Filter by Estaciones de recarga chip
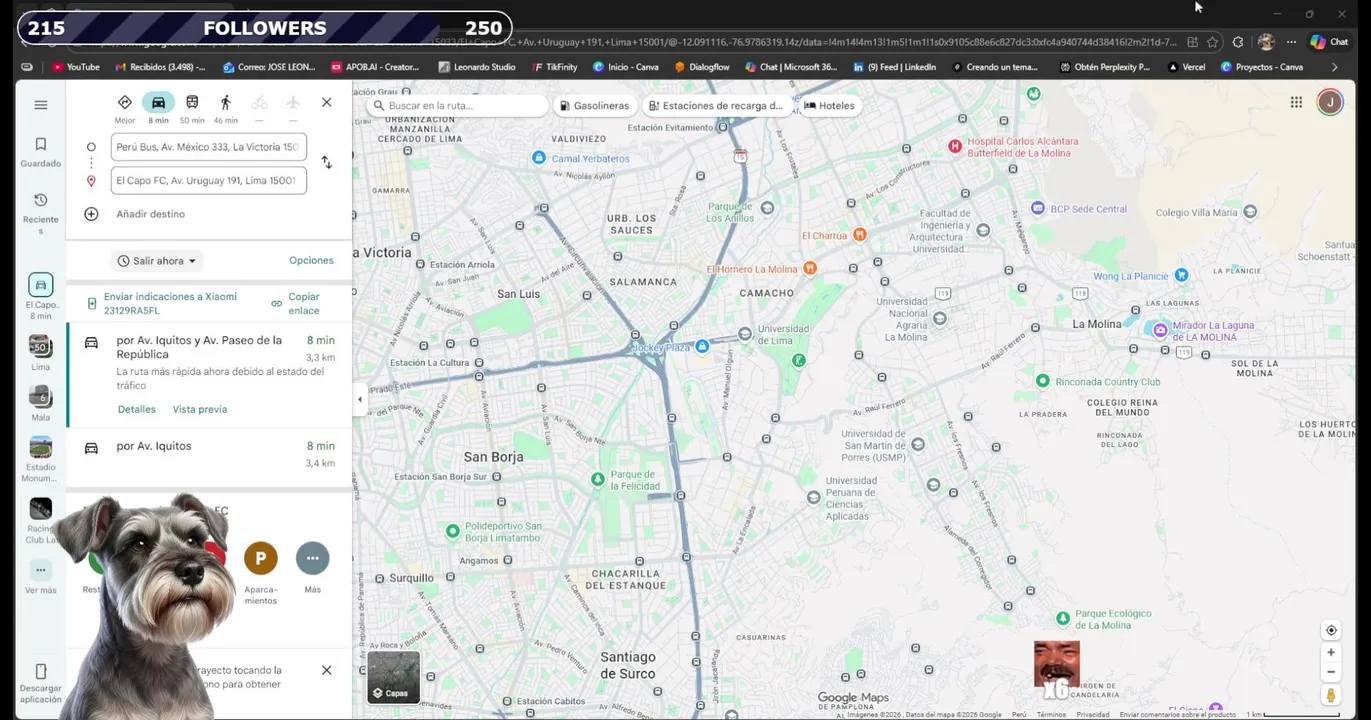 click(715, 105)
